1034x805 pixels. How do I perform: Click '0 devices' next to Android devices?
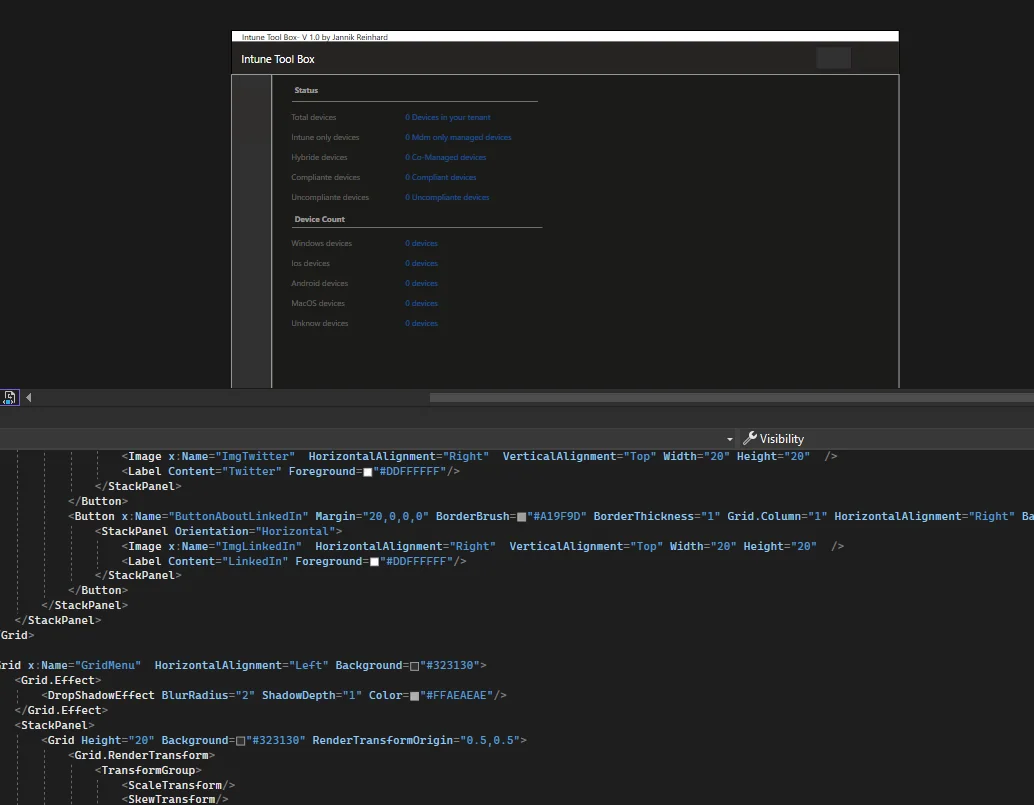pos(421,283)
